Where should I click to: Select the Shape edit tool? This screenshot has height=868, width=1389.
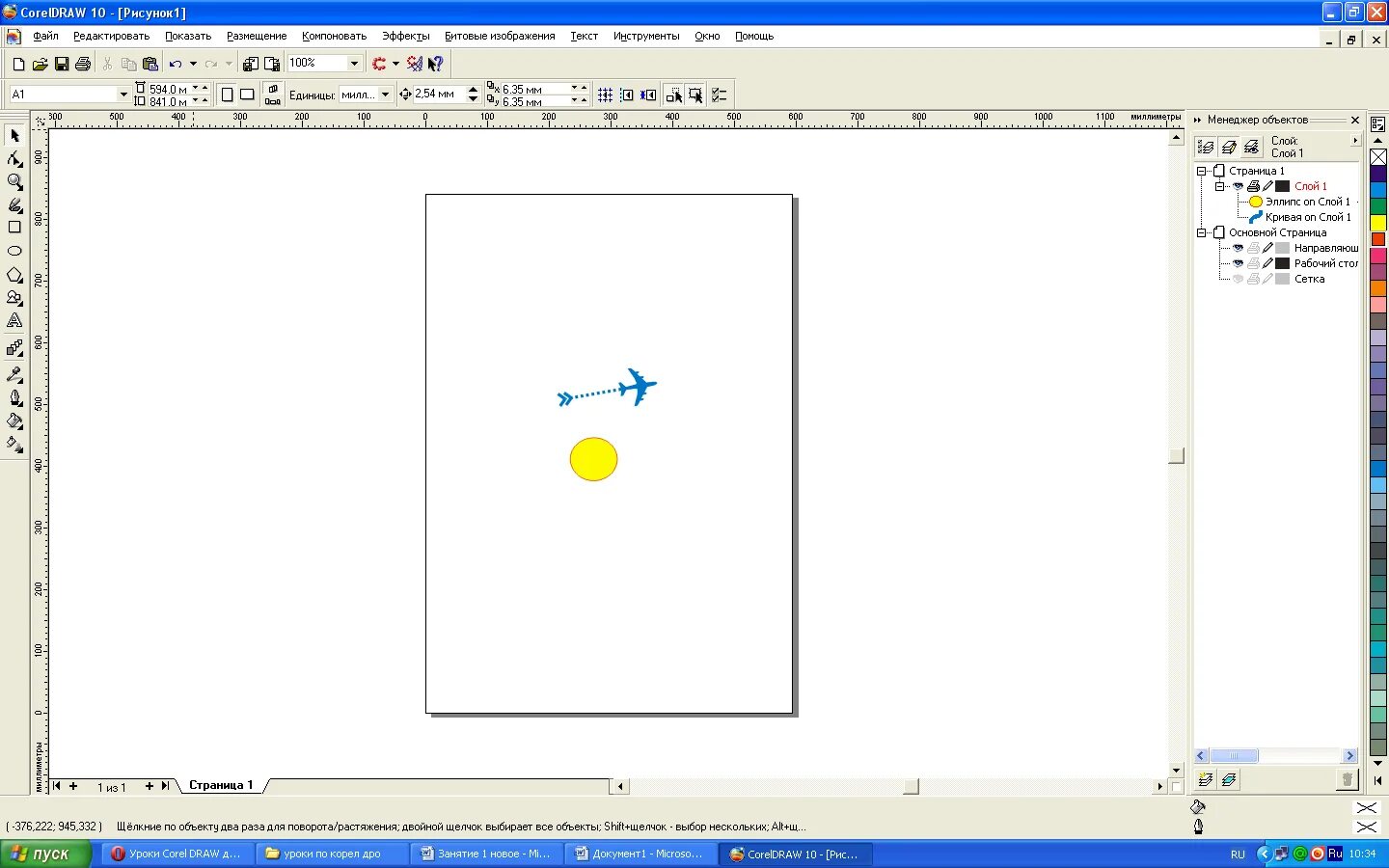14,158
